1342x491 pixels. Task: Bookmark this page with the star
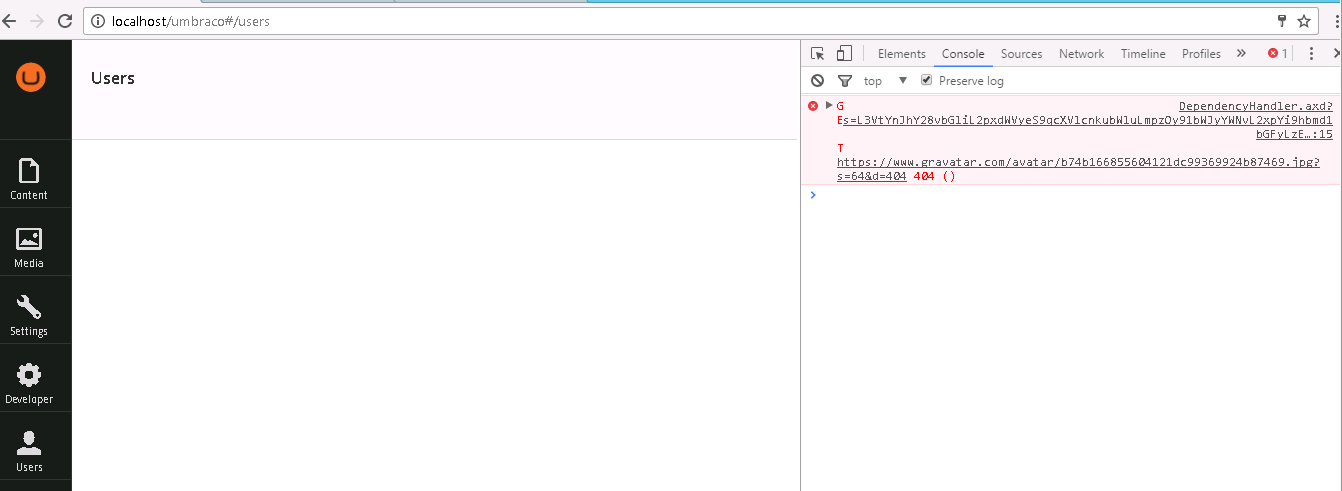click(1304, 21)
